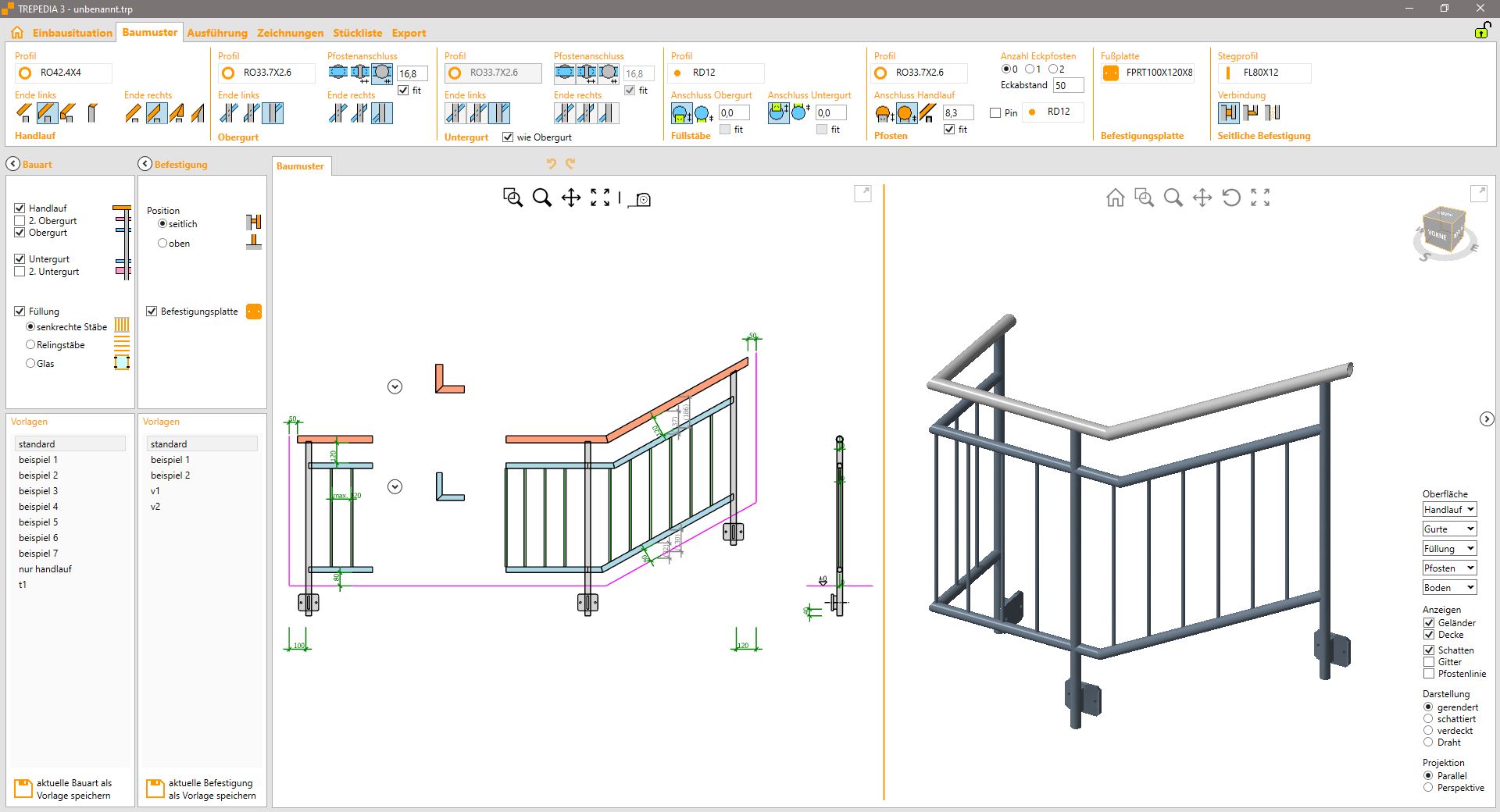The height and width of the screenshot is (812, 1500).
Task: Click the zoom magnifier in 2D drawing toolbar
Action: (x=541, y=198)
